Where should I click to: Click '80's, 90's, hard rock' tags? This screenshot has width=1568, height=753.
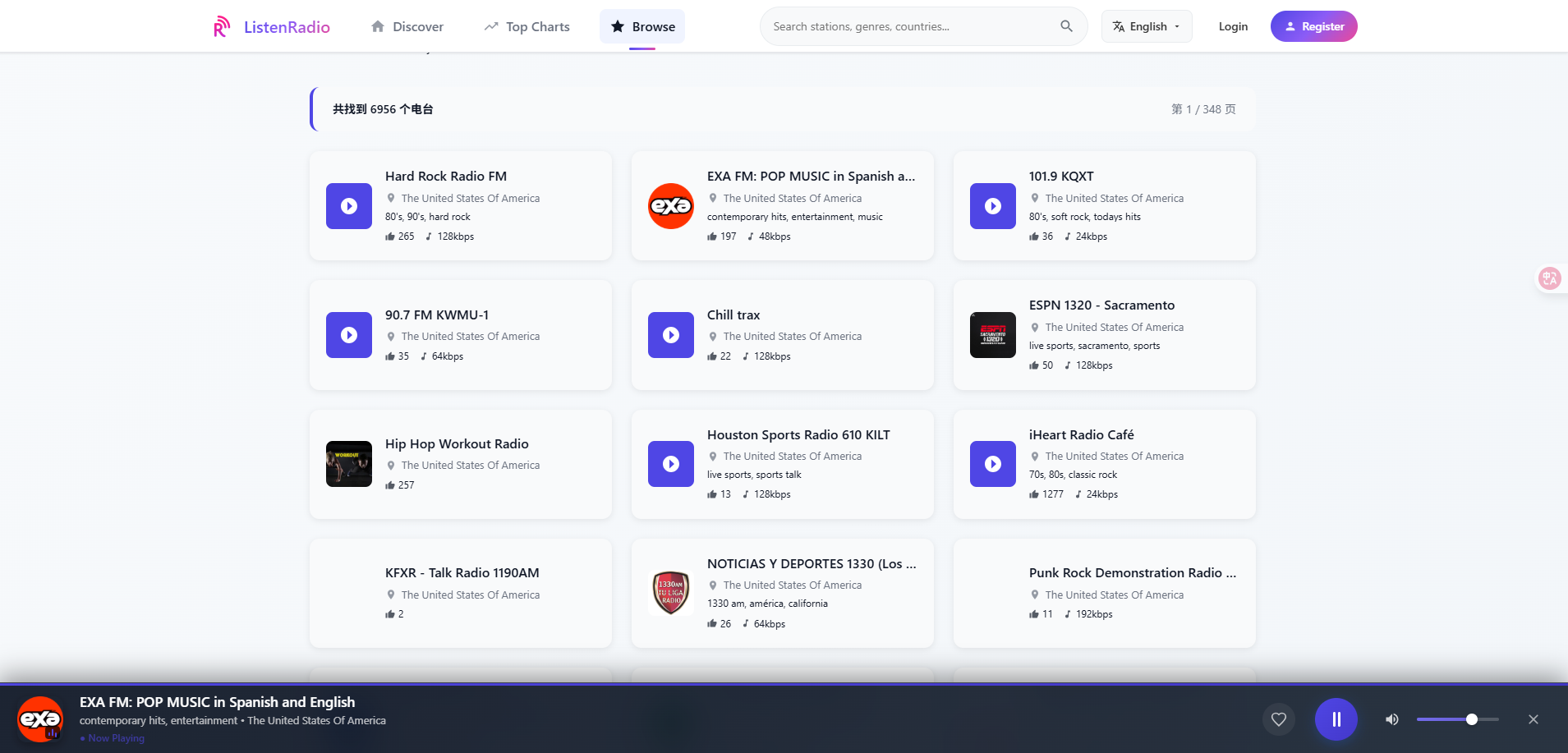coord(428,217)
